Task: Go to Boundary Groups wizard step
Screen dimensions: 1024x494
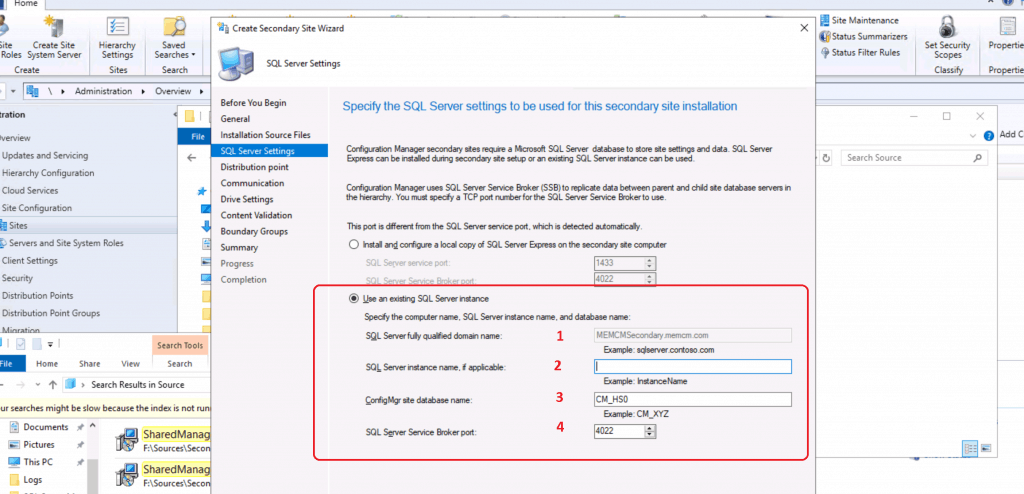Action: pos(254,231)
